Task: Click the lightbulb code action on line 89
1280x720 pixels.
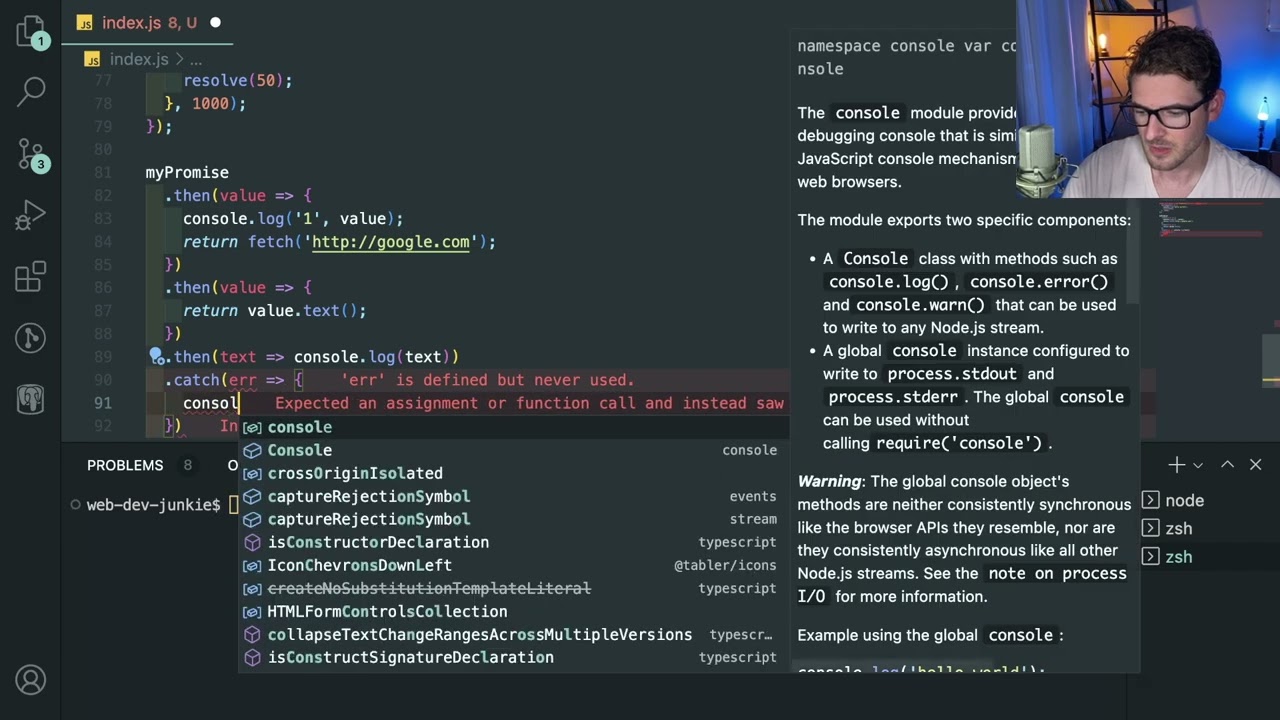Action: [x=156, y=356]
